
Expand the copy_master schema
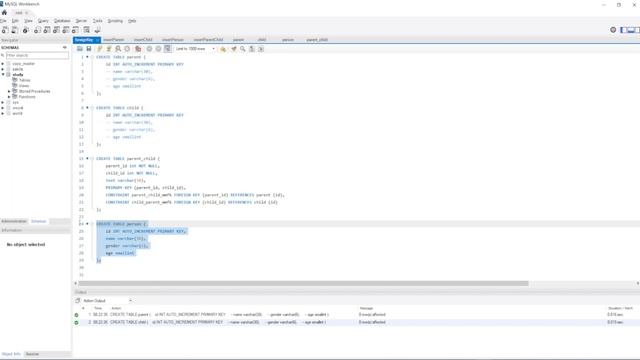tap(3, 64)
